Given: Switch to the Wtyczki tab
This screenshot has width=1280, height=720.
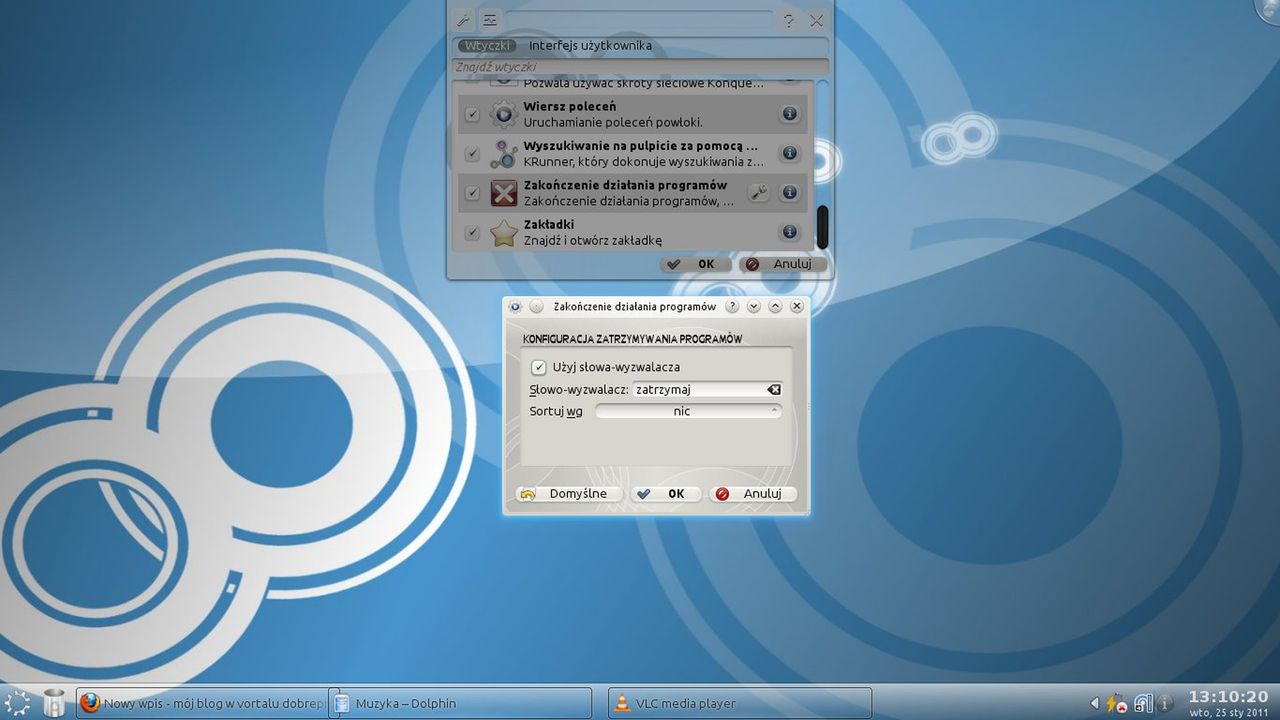Looking at the screenshot, I should click(489, 45).
